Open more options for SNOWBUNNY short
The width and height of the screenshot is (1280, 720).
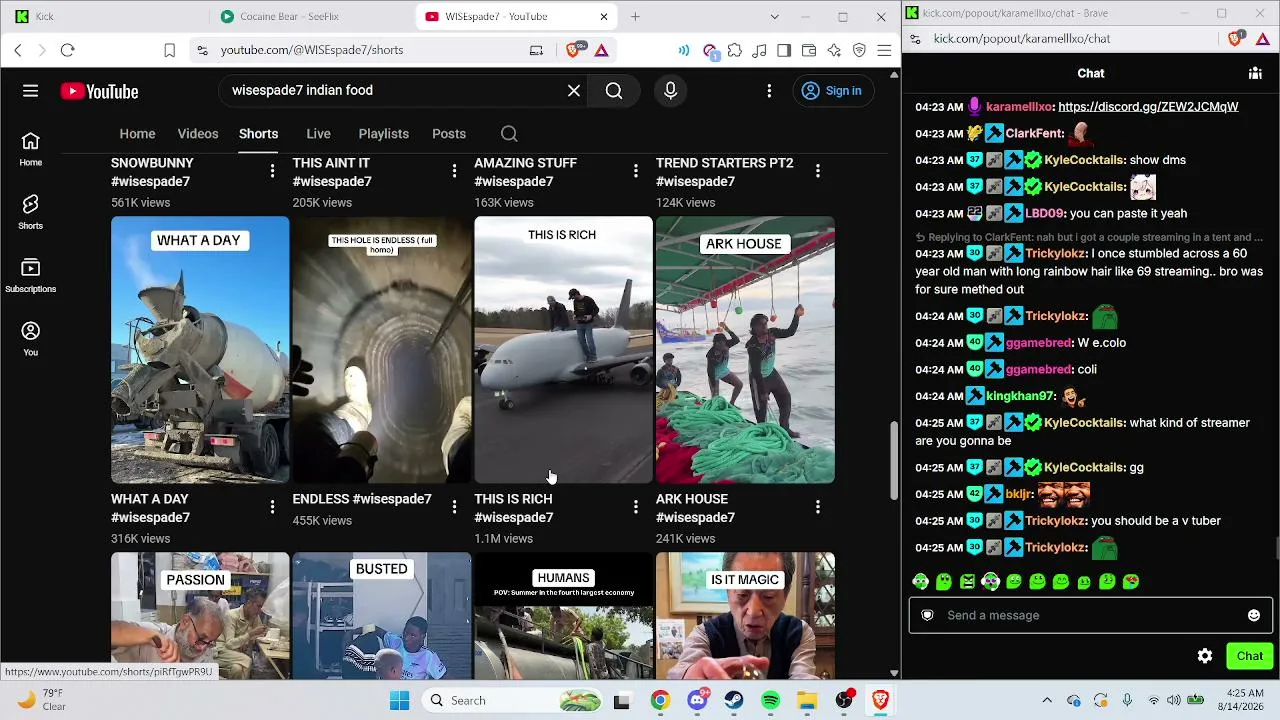coord(272,172)
